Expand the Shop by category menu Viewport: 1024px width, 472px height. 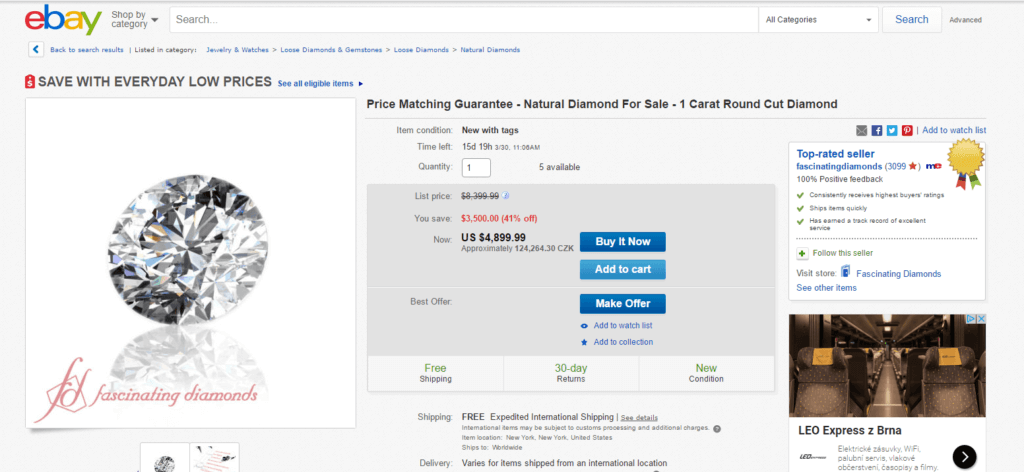coord(135,20)
